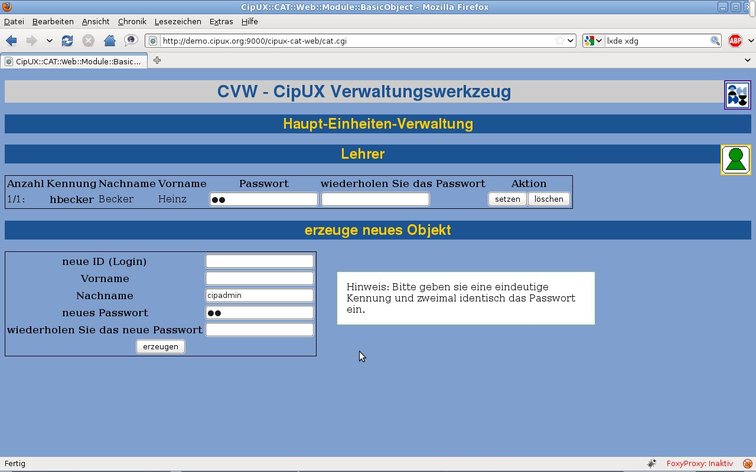Open the Chronik menu

tap(132, 22)
